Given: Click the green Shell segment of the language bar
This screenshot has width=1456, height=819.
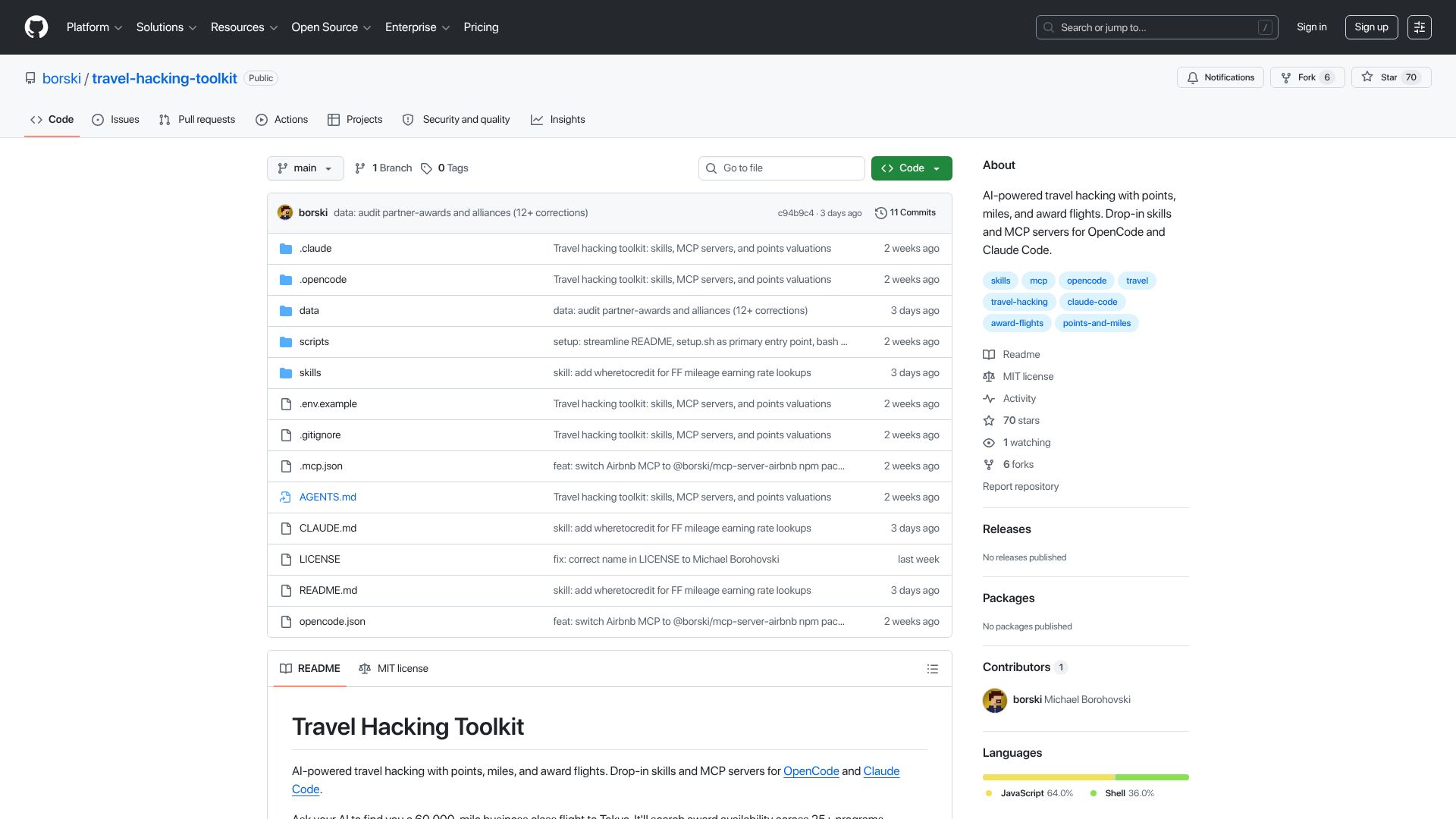Looking at the screenshot, I should (x=1152, y=777).
